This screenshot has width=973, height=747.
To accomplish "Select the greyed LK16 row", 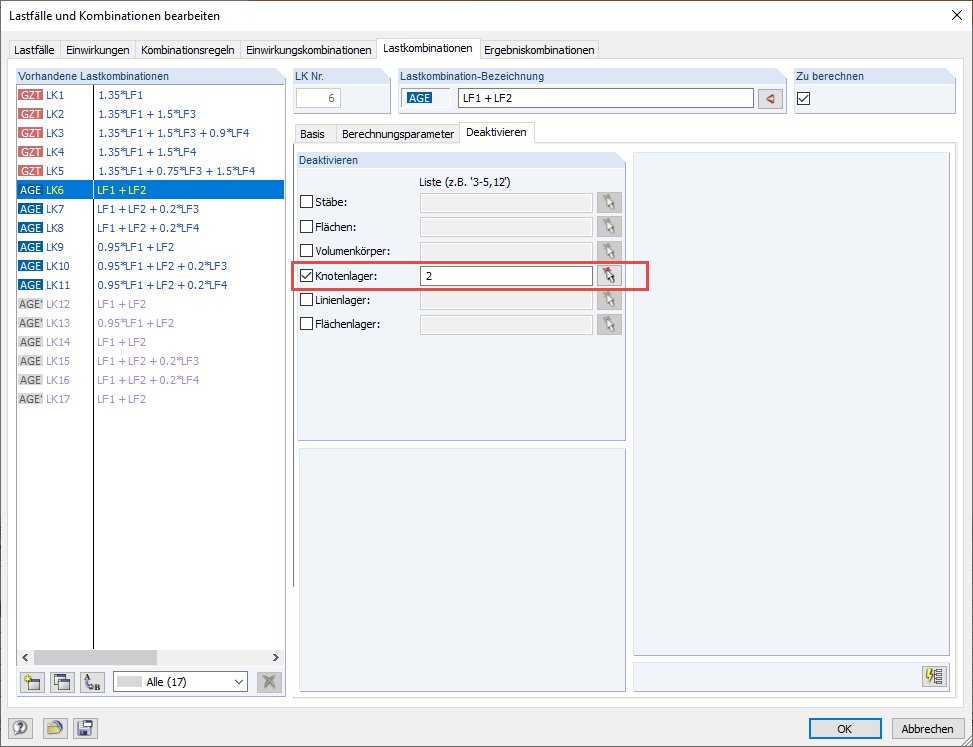I will [x=151, y=380].
